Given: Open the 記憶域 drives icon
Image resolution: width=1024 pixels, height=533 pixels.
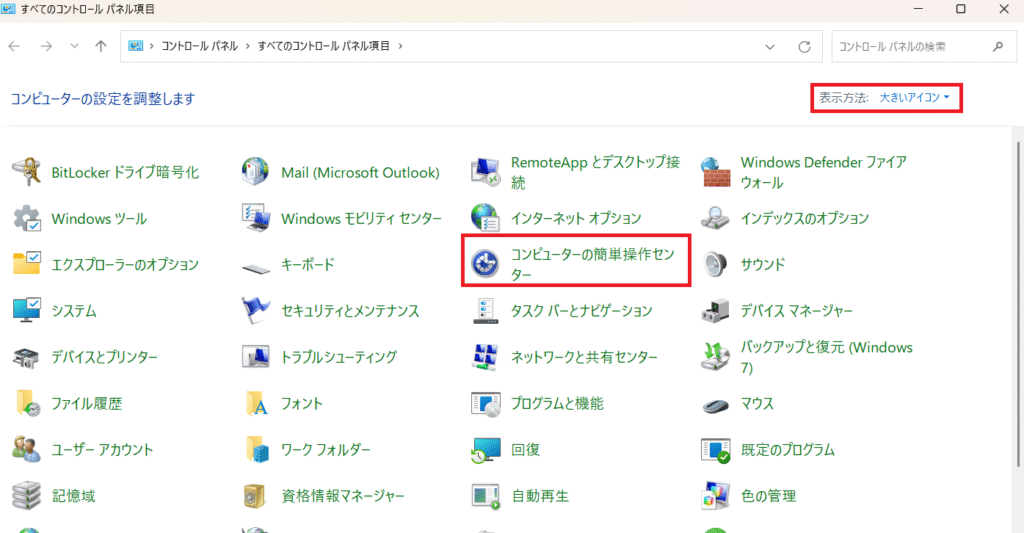Looking at the screenshot, I should point(27,496).
